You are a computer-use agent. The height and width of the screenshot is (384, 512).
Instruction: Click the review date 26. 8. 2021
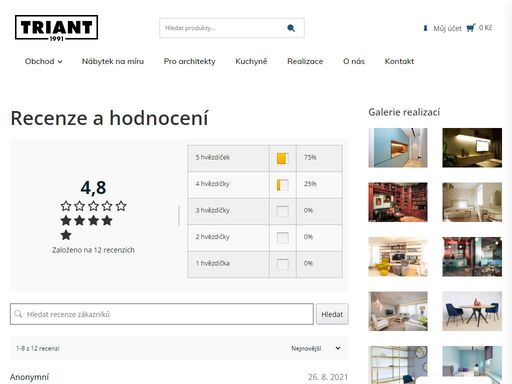(x=328, y=377)
